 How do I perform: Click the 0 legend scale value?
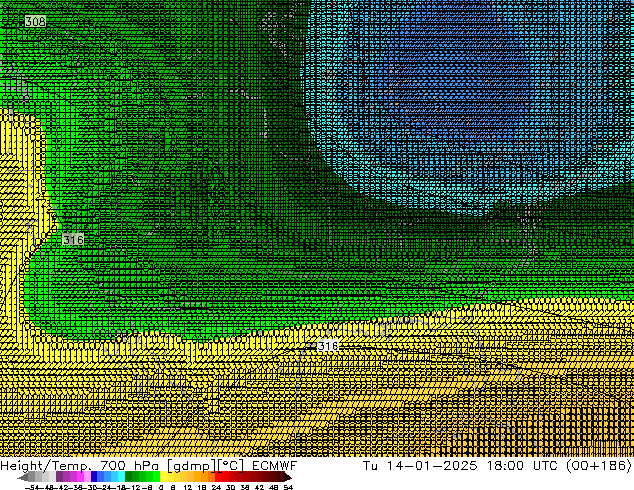[x=161, y=488]
